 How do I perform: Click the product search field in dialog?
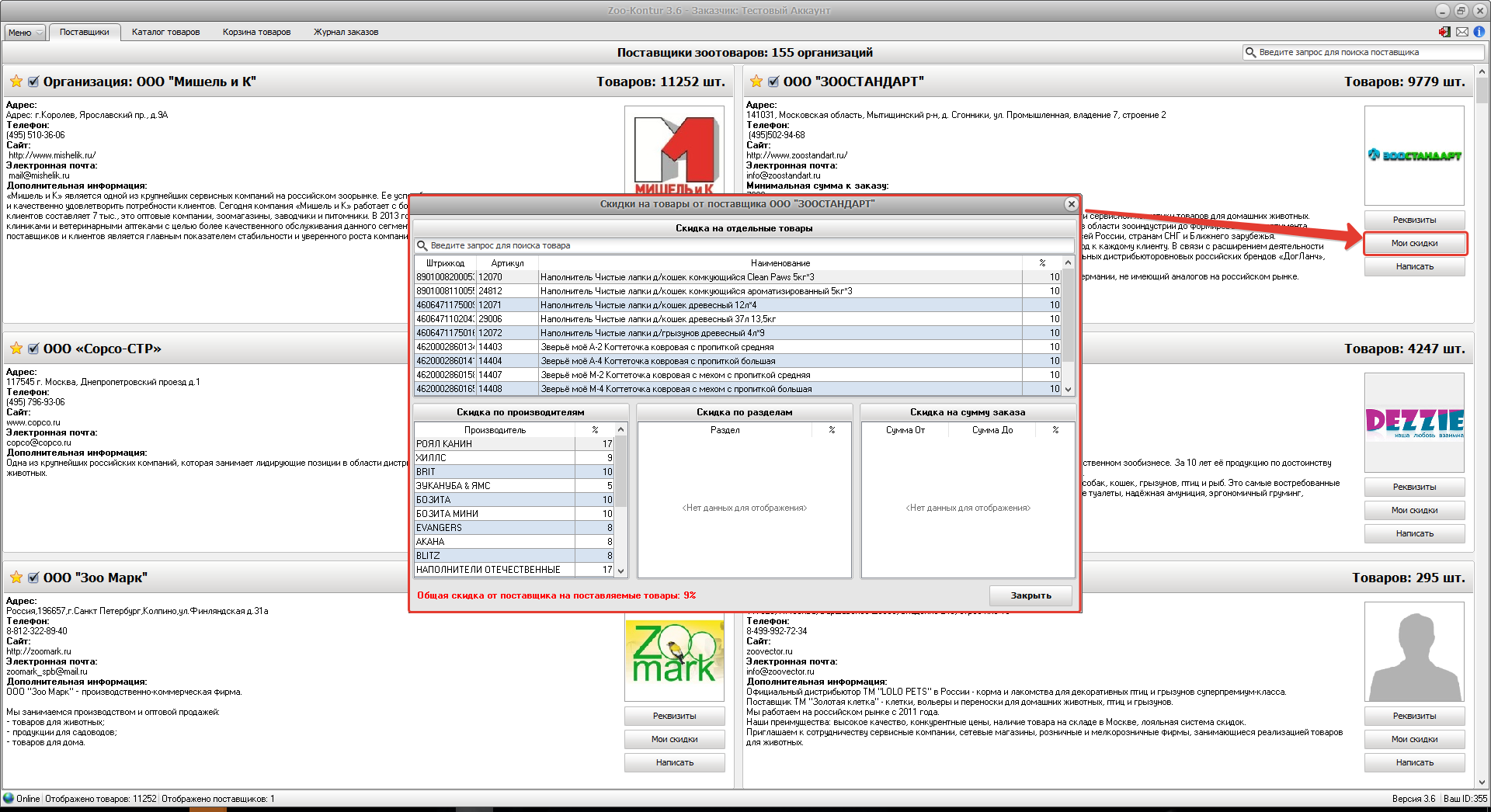click(x=744, y=245)
